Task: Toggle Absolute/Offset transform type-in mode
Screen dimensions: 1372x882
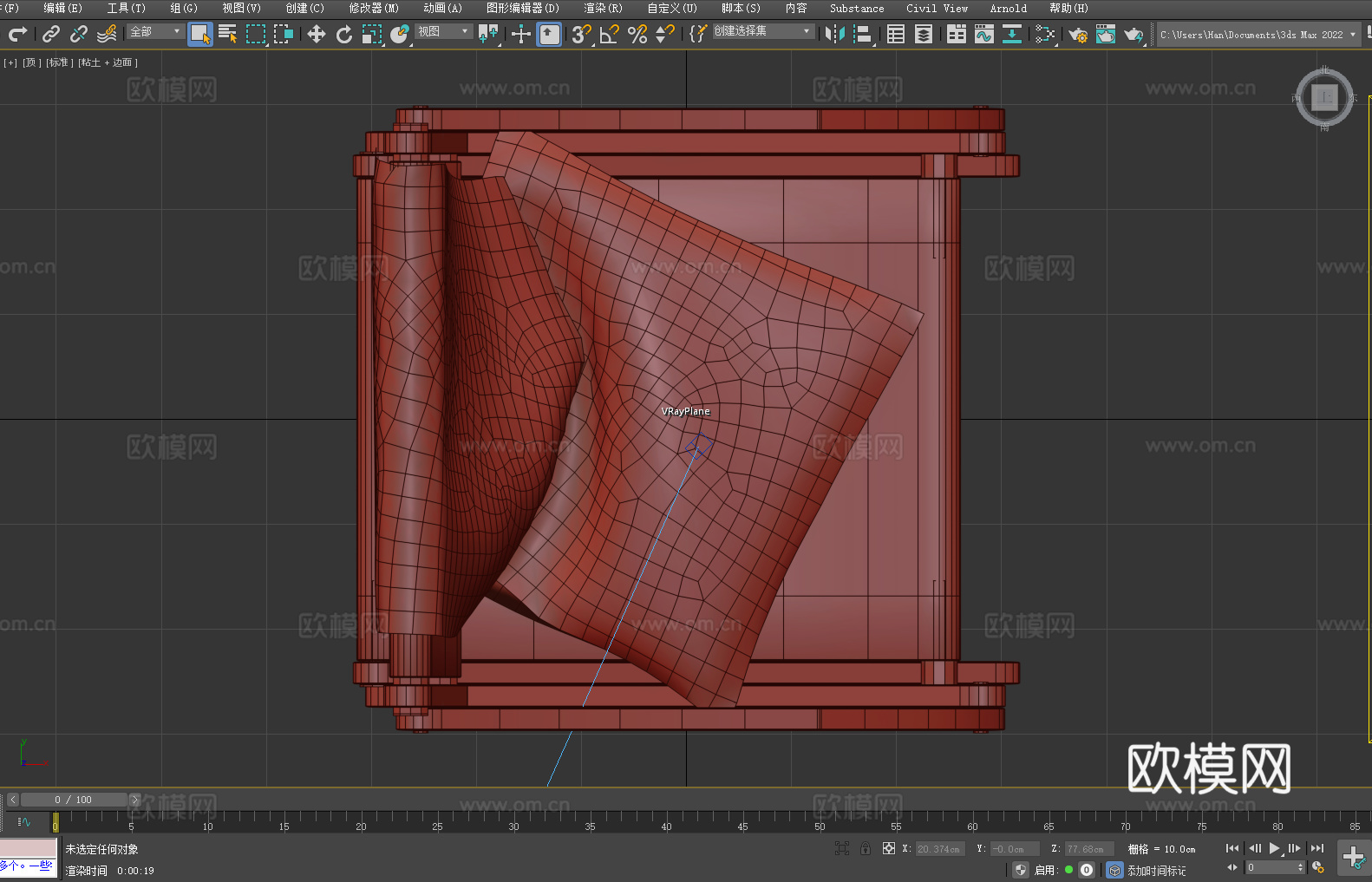Action: click(889, 848)
